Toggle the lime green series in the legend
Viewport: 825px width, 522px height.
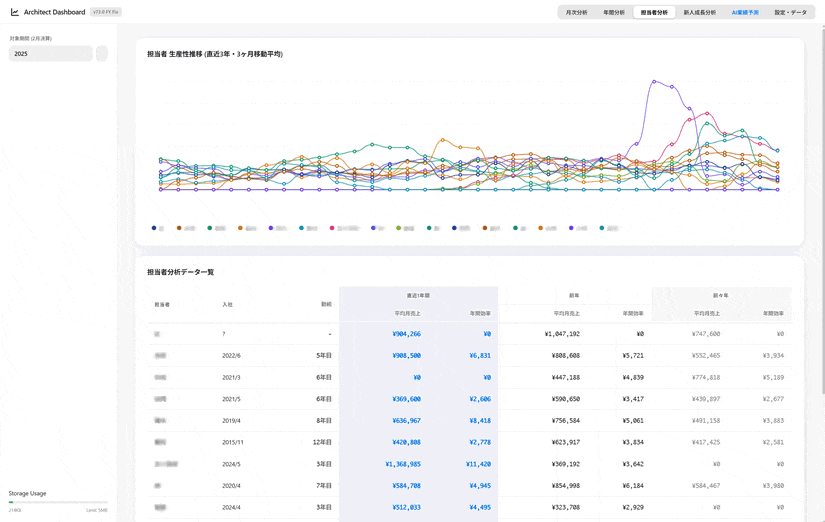pyautogui.click(x=405, y=228)
